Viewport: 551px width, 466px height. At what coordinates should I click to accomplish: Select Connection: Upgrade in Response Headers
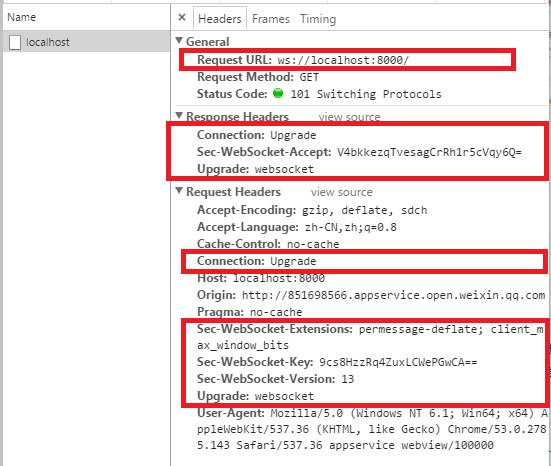pos(257,135)
